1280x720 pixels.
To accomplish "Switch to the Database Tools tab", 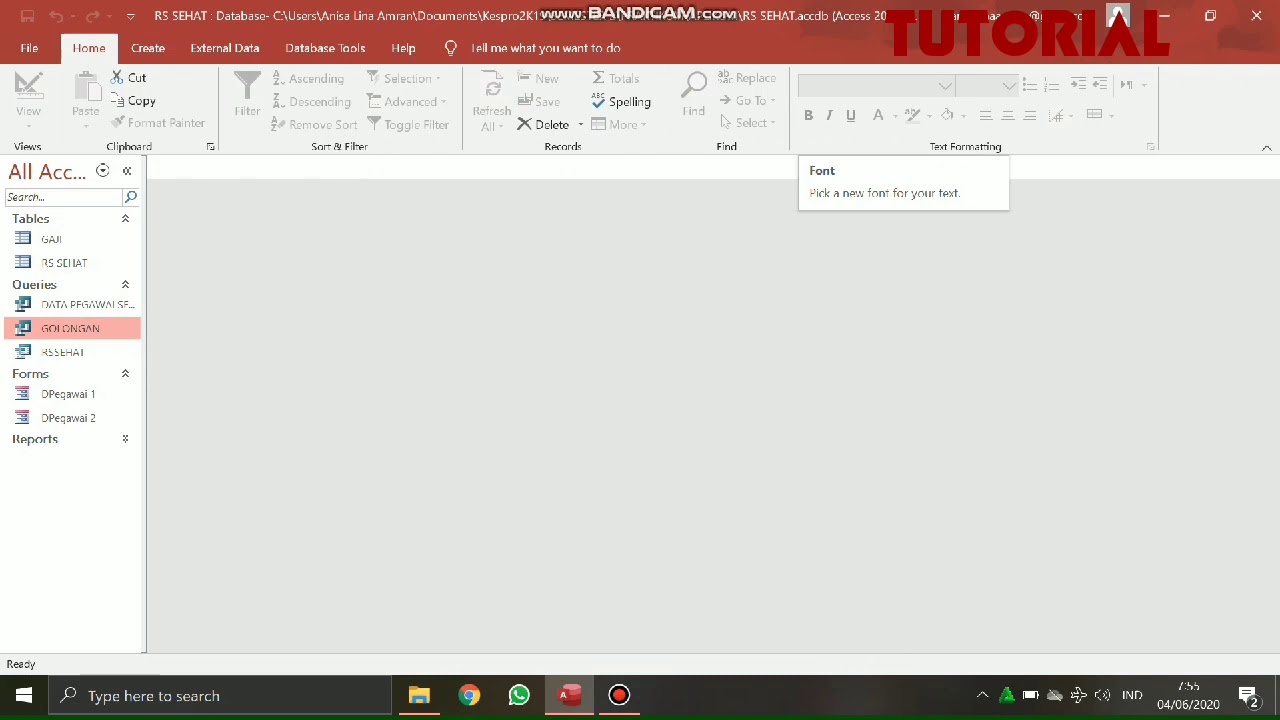I will coord(325,48).
